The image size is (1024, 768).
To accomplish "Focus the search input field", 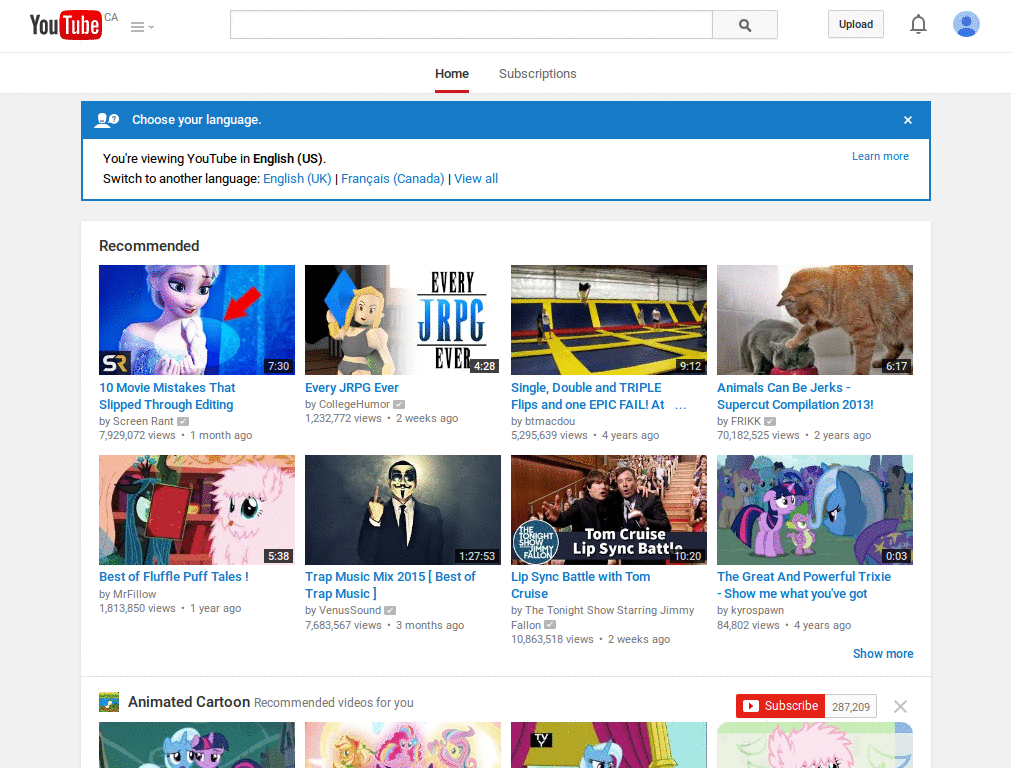I will pos(471,25).
